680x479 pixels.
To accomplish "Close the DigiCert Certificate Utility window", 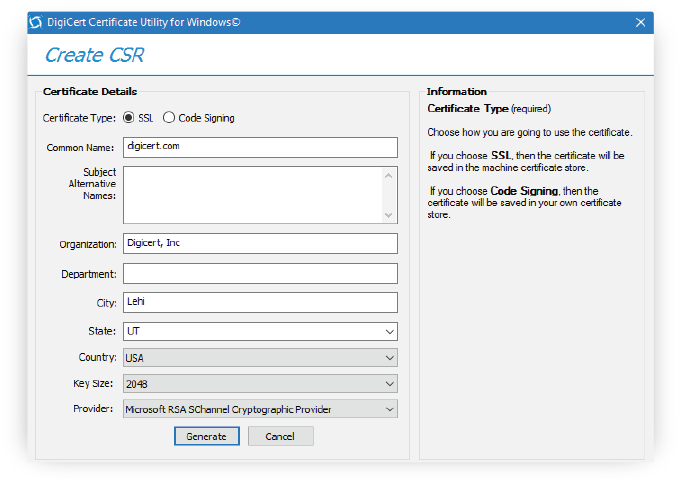I will tap(640, 23).
